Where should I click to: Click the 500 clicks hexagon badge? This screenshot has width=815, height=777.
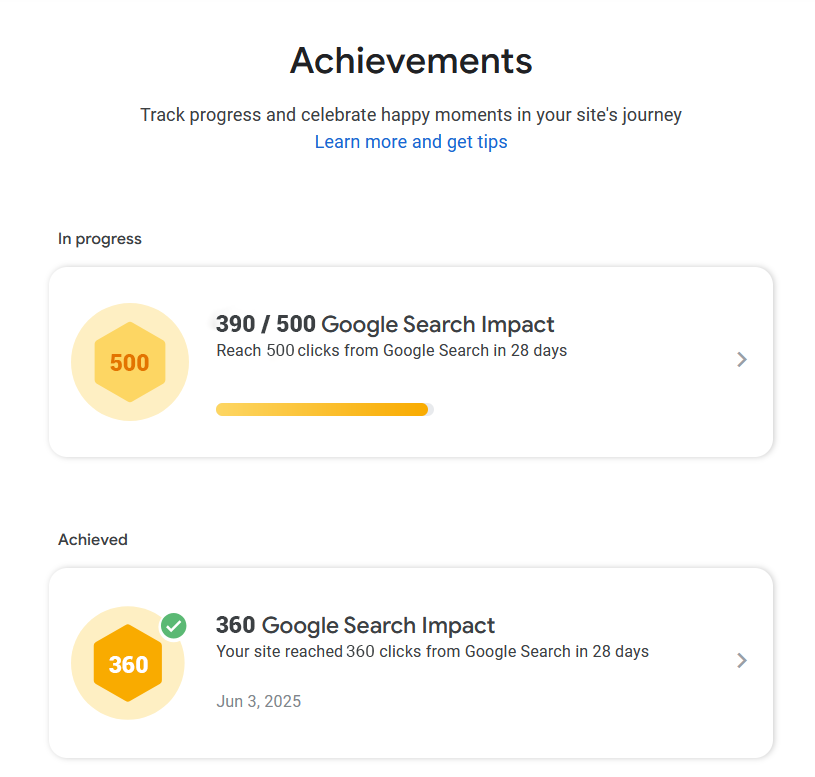tap(129, 362)
